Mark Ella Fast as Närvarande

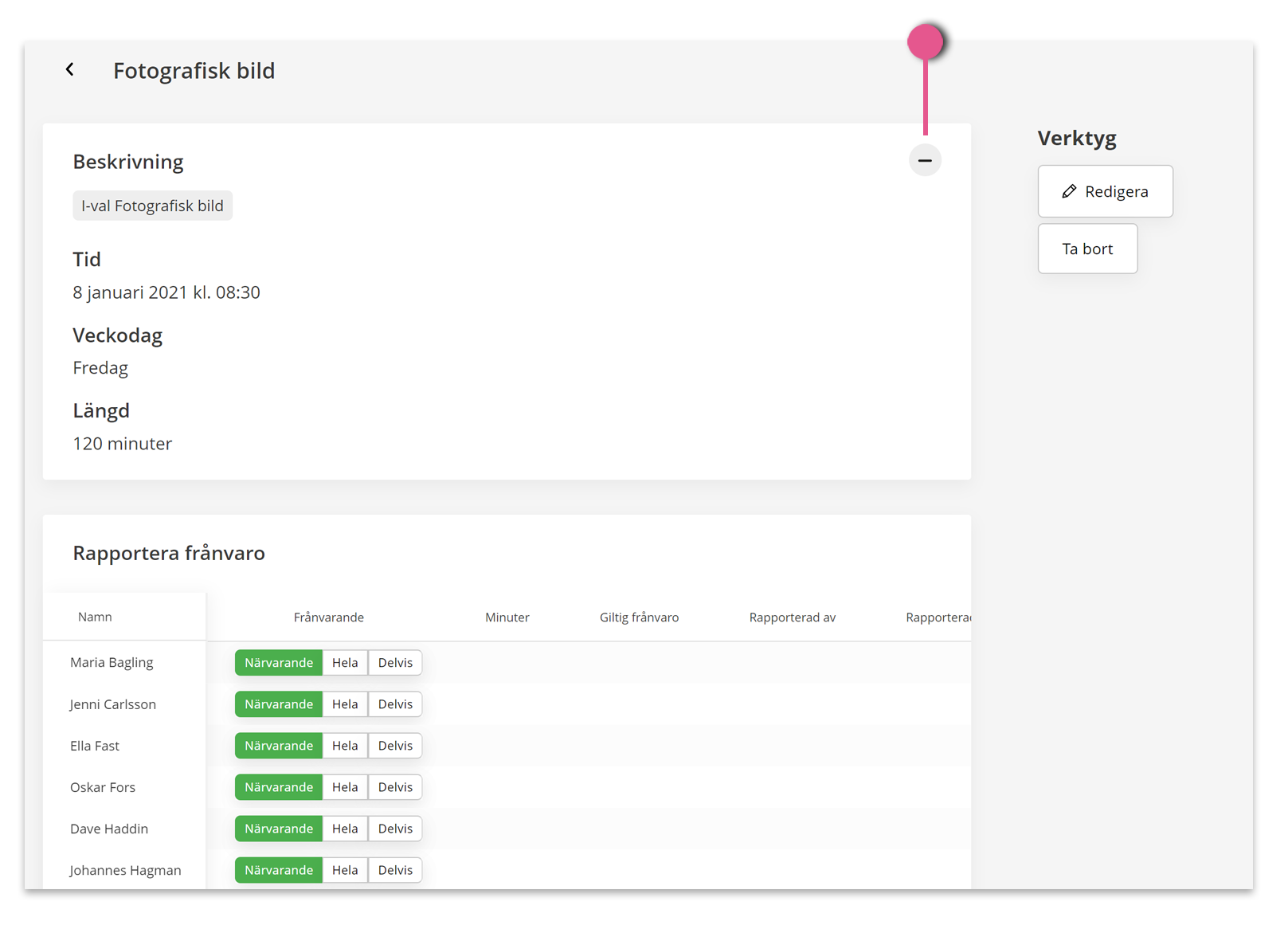tap(279, 746)
